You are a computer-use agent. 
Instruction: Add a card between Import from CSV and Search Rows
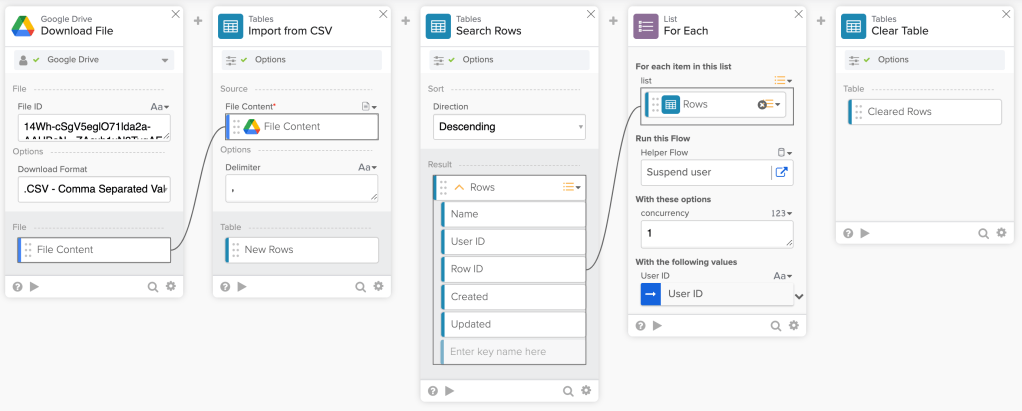click(405, 21)
